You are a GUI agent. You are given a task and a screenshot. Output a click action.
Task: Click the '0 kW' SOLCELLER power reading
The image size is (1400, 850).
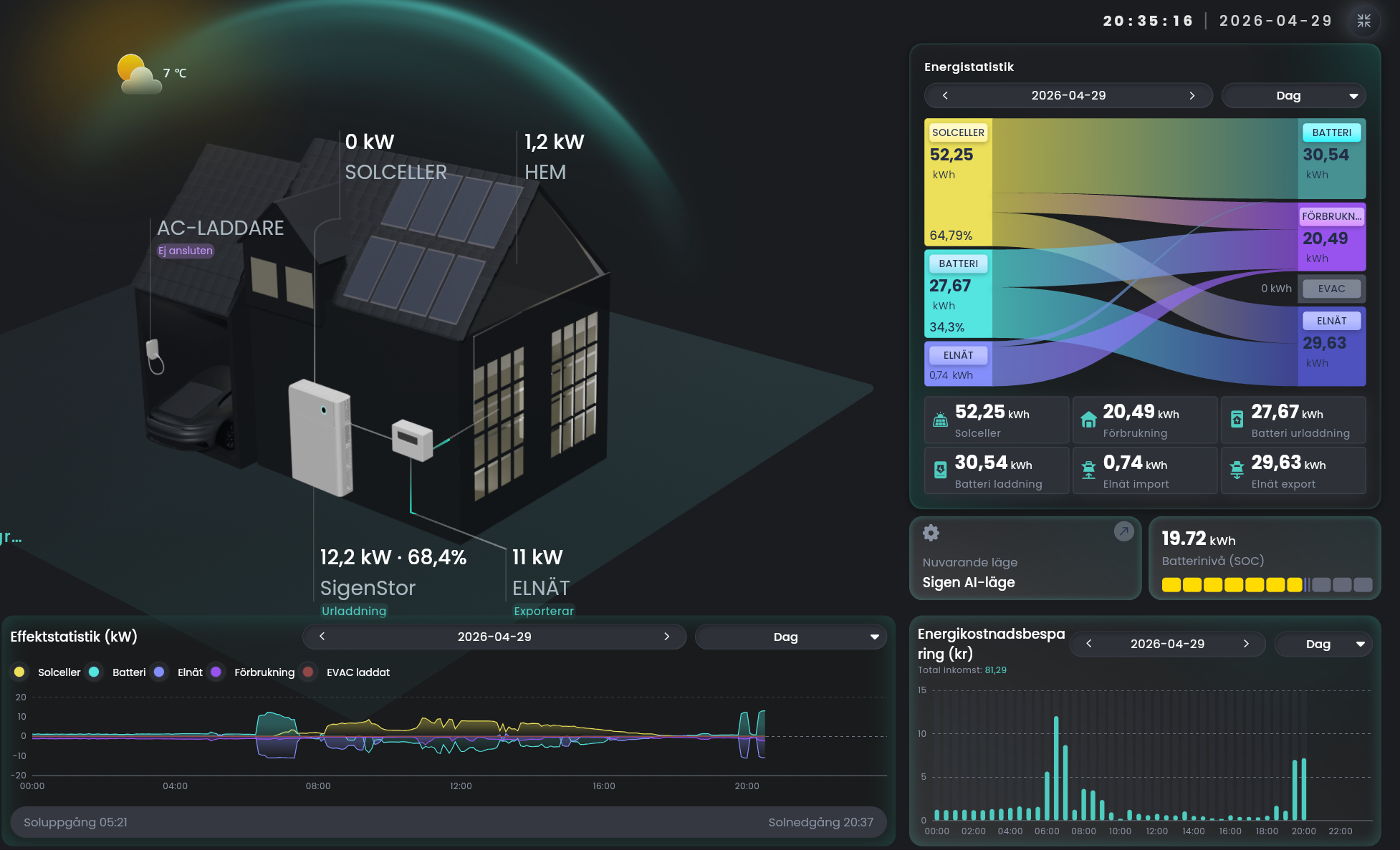click(x=370, y=142)
